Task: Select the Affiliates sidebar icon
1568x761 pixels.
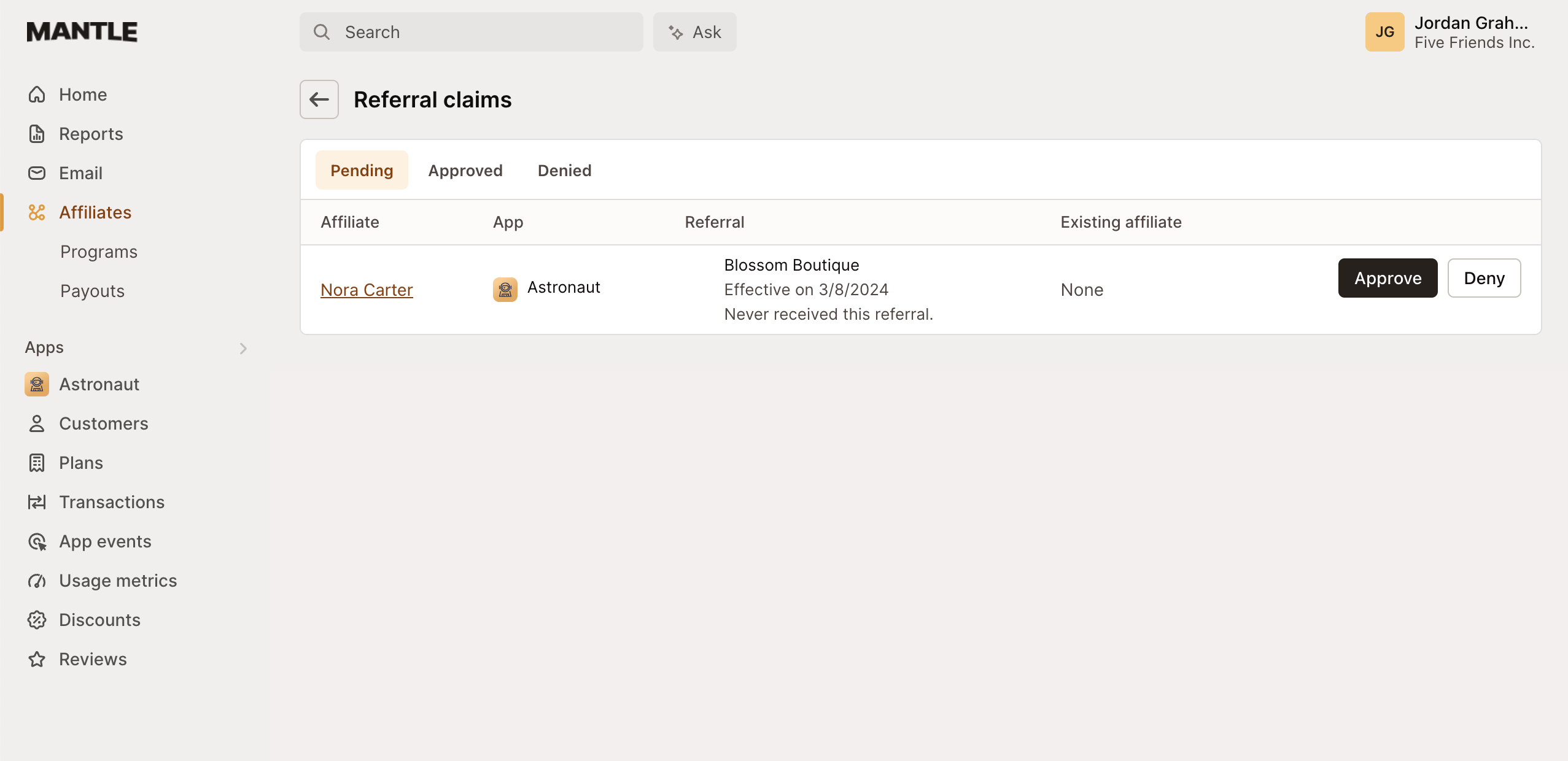Action: click(x=37, y=212)
